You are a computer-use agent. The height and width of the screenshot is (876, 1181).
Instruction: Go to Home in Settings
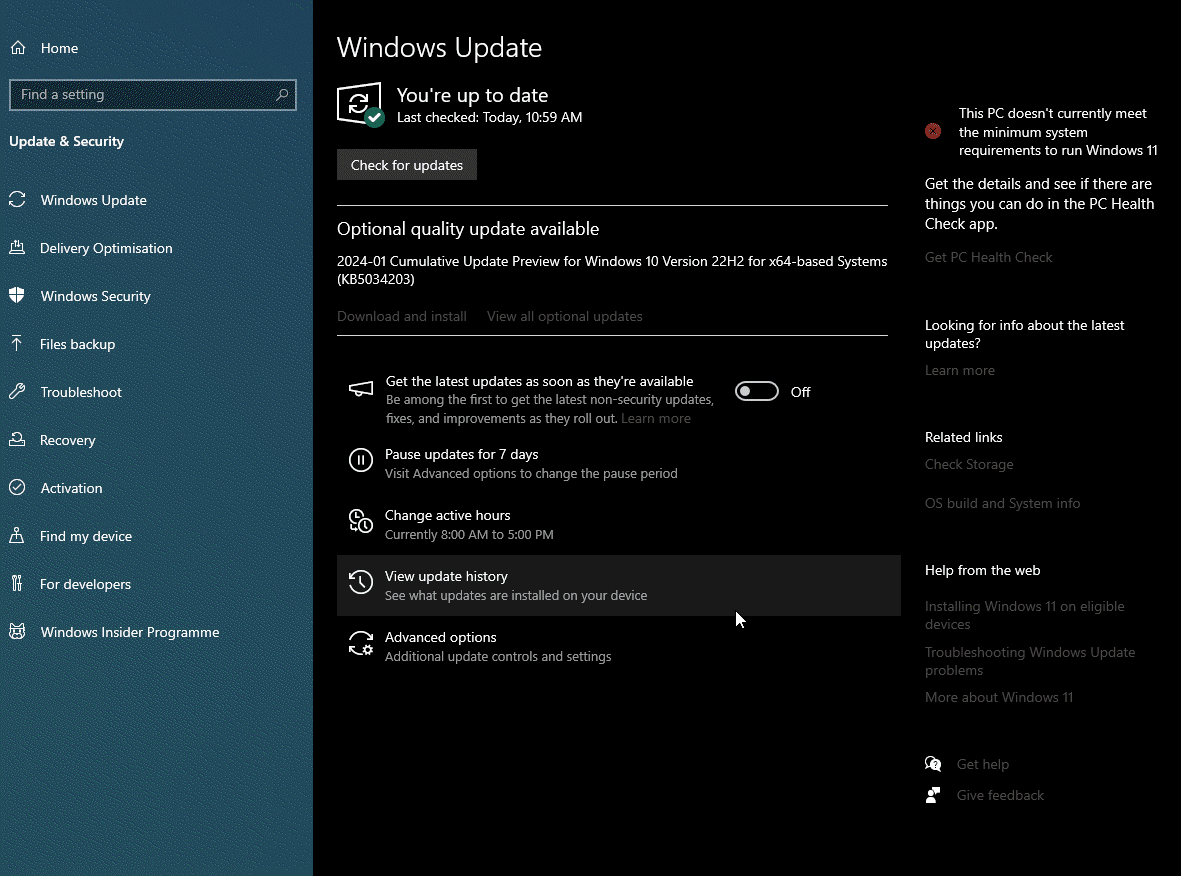coord(60,48)
